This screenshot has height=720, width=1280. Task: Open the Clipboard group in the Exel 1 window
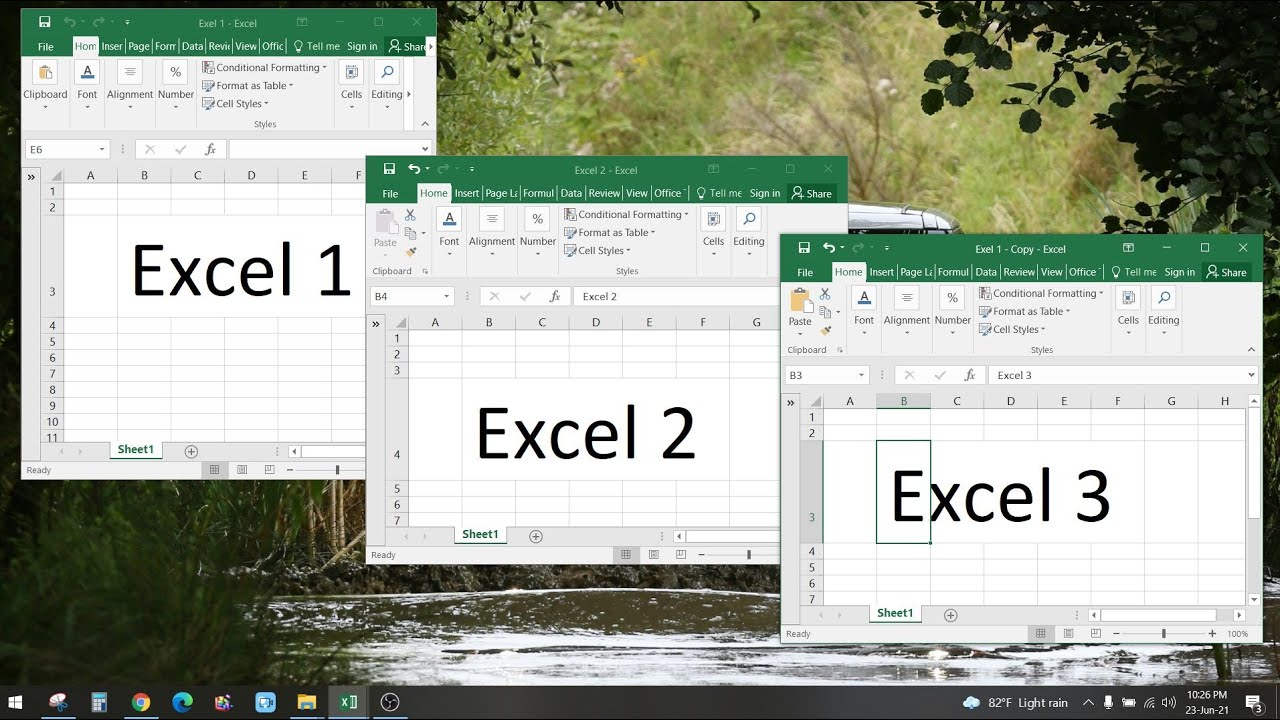(x=45, y=85)
